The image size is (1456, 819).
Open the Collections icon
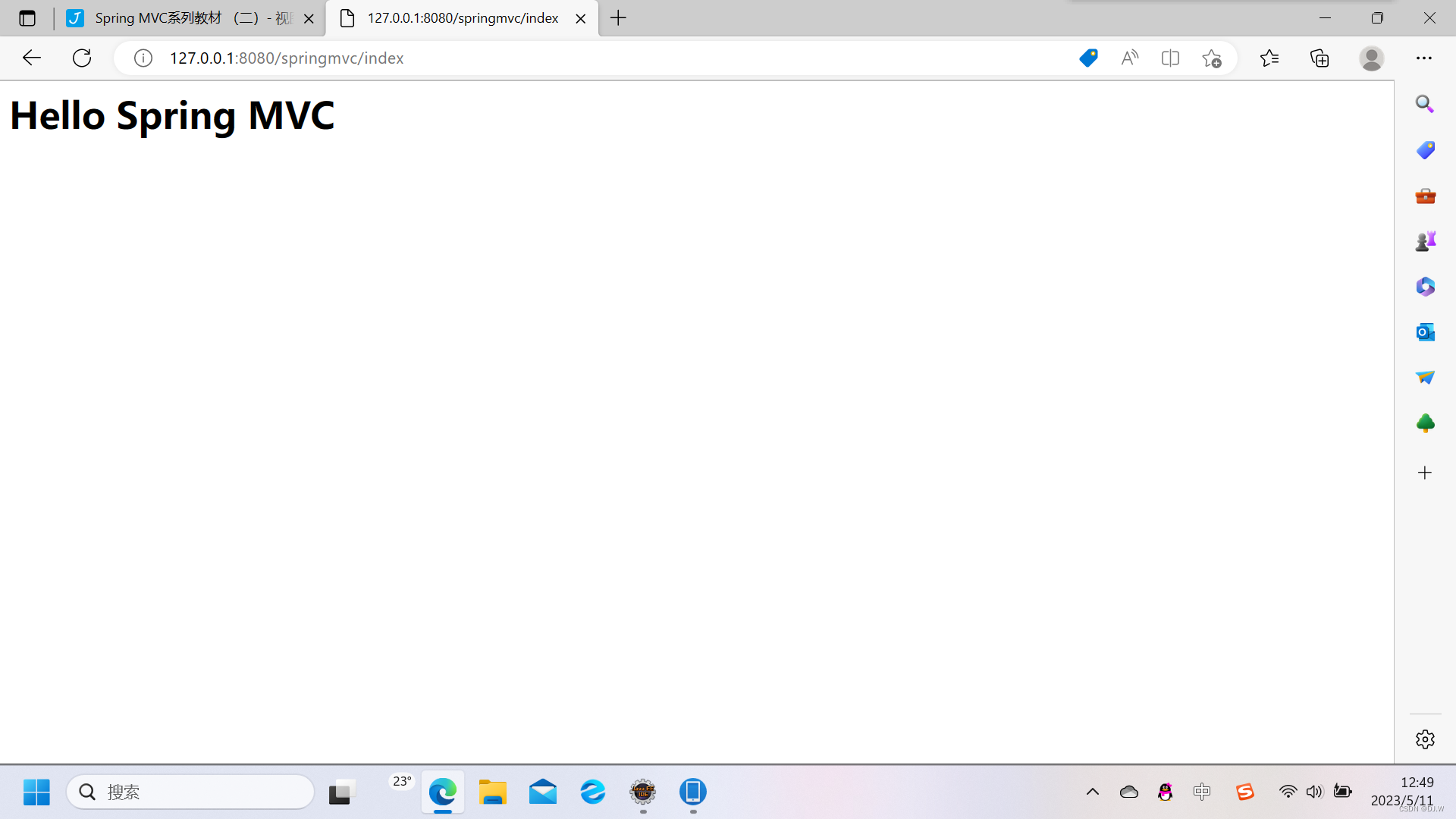click(x=1319, y=58)
